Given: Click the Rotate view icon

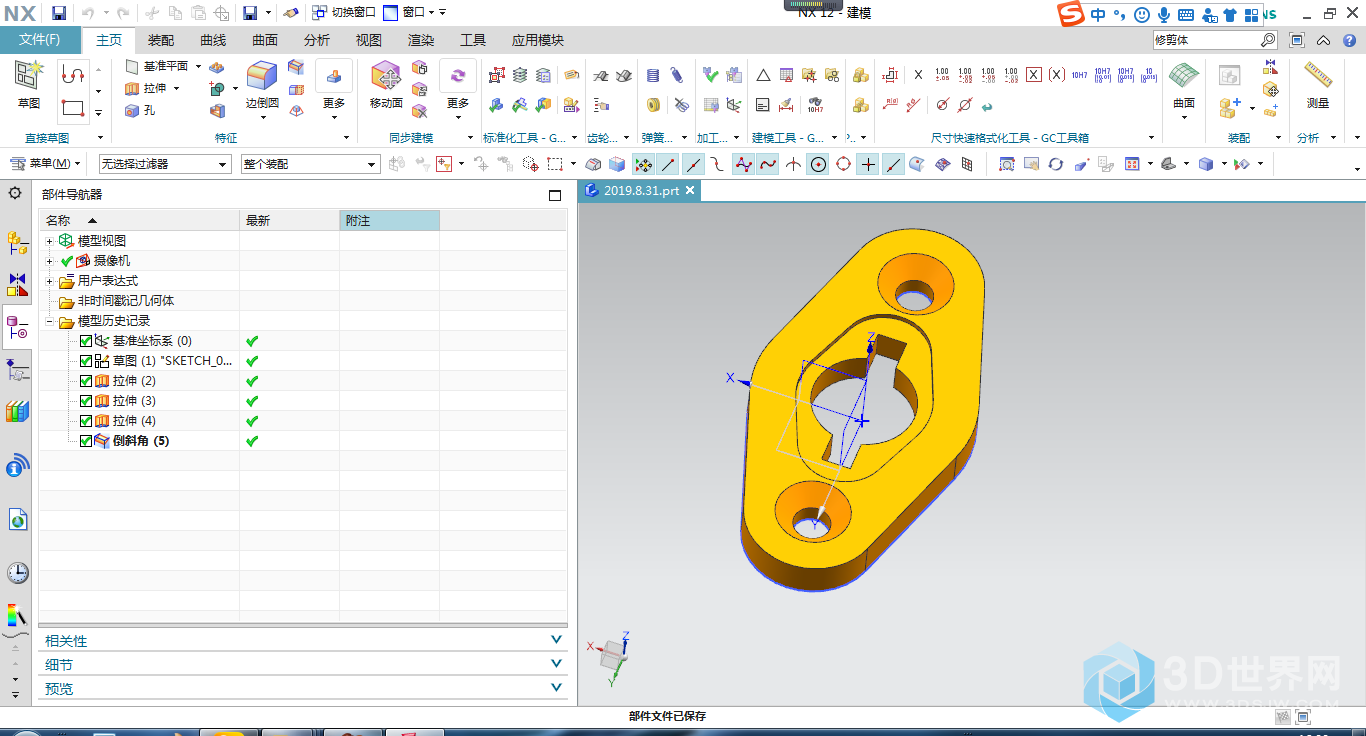Looking at the screenshot, I should [1055, 164].
